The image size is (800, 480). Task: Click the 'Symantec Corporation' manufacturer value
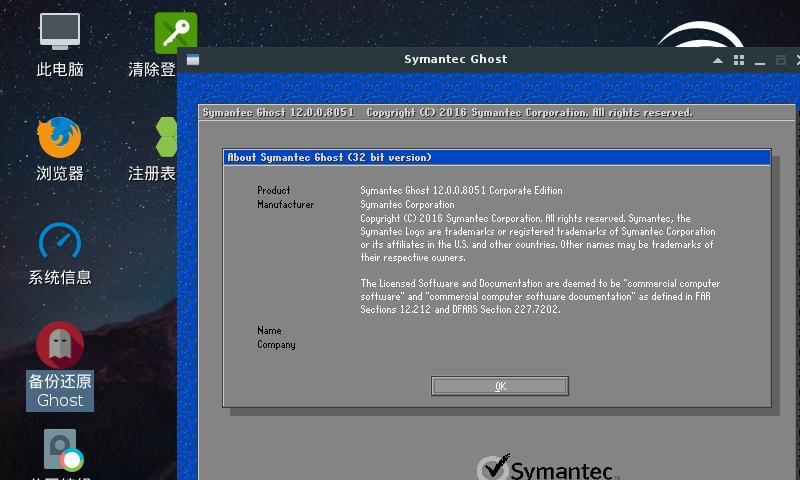click(407, 205)
